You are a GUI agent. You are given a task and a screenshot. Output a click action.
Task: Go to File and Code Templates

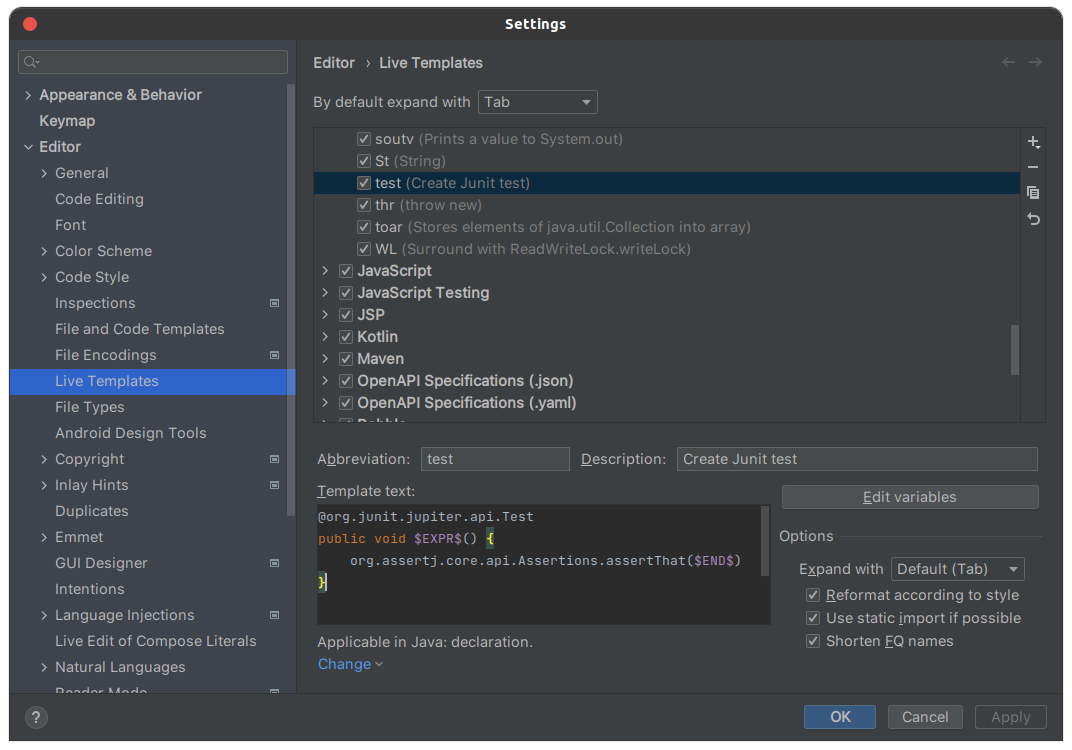tap(139, 329)
